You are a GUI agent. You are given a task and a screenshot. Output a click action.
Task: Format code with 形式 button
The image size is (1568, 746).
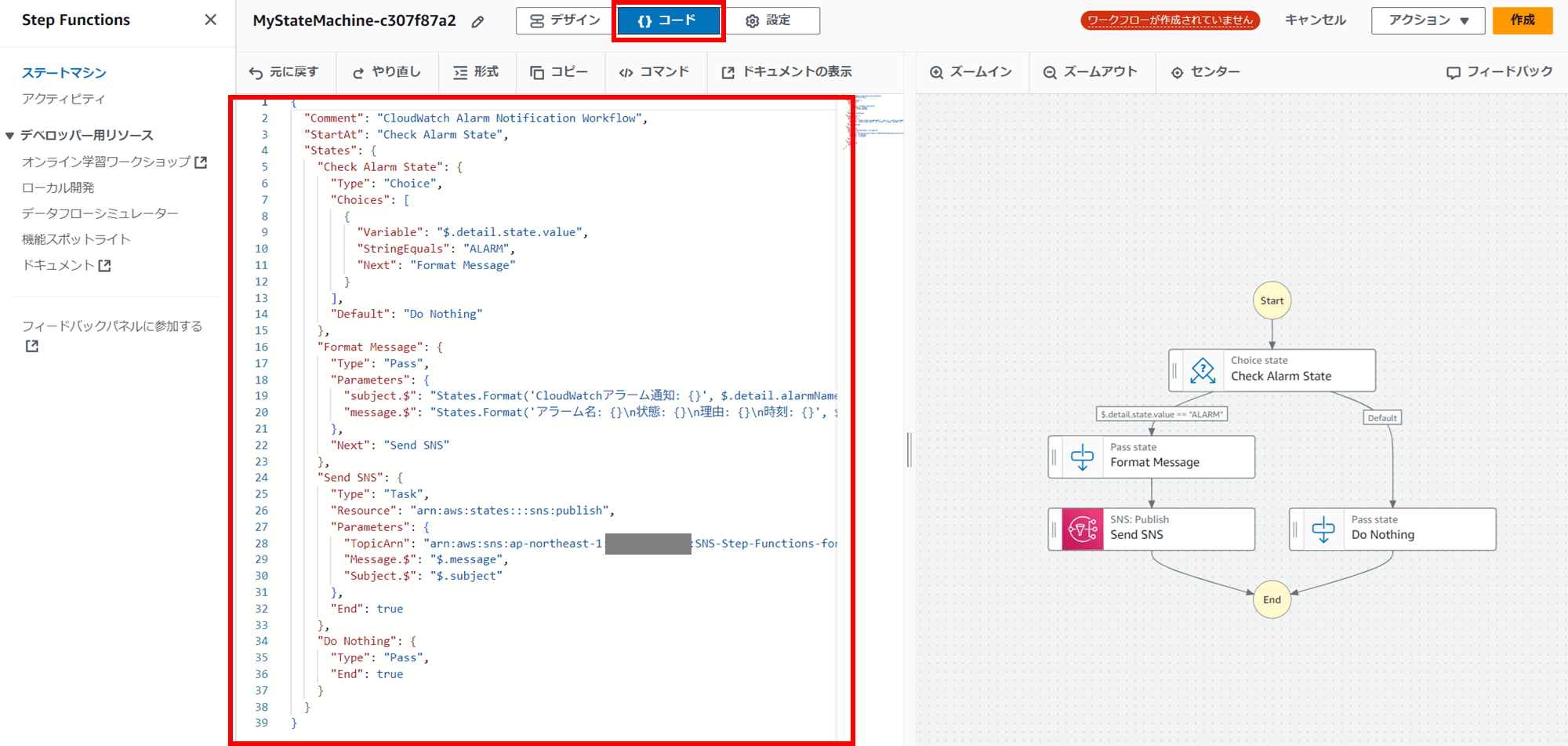point(476,72)
